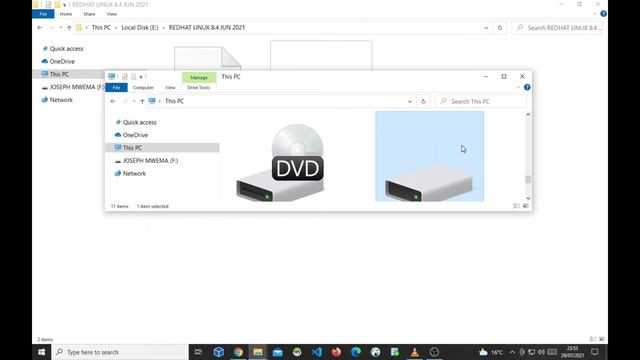640x360 pixels.
Task: Click Properties icon in This PC title bar
Action: [x=124, y=77]
